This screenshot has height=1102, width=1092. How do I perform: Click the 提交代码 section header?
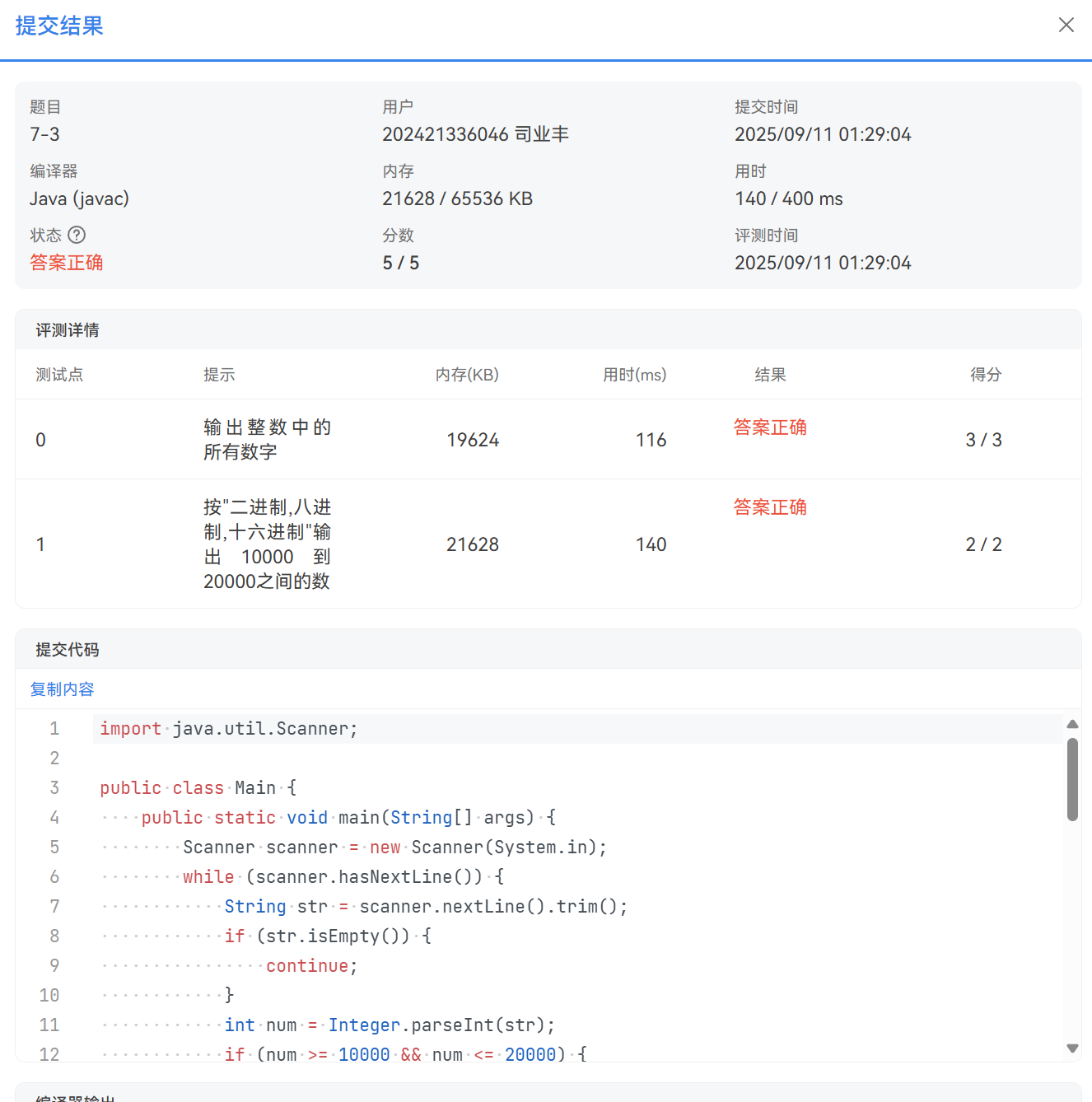click(x=66, y=649)
